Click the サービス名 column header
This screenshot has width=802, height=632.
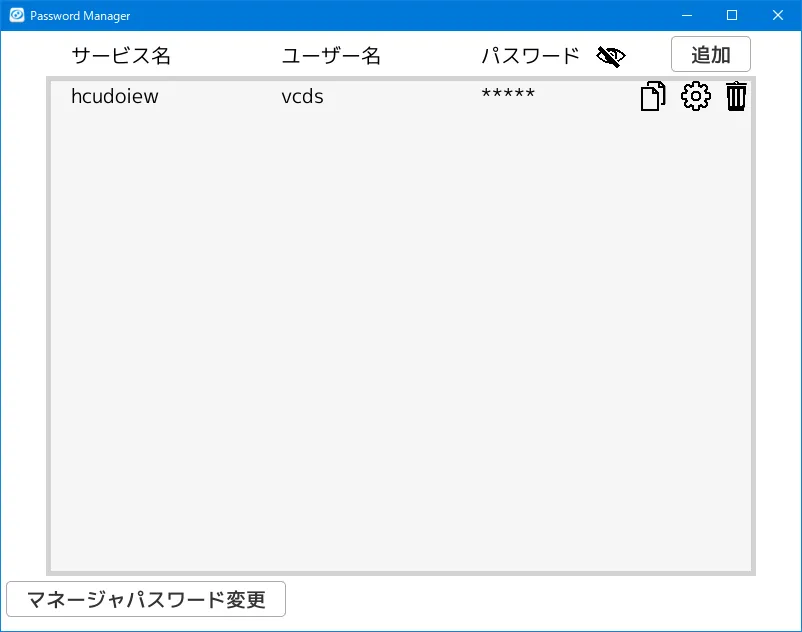(x=121, y=55)
